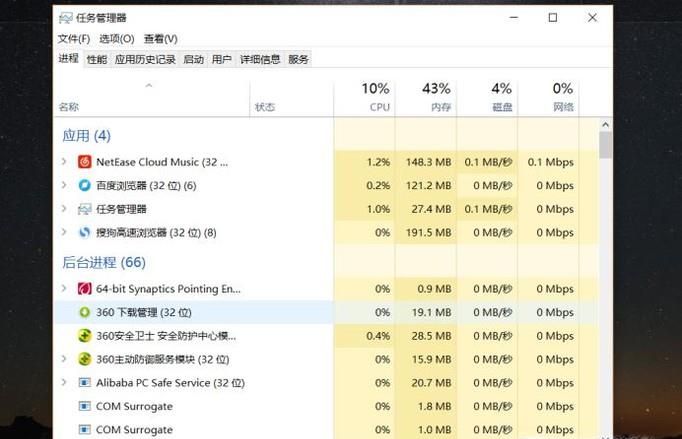Image resolution: width=682 pixels, height=439 pixels.
Task: Expand the NetEase Cloud Music process group
Action: (64, 161)
